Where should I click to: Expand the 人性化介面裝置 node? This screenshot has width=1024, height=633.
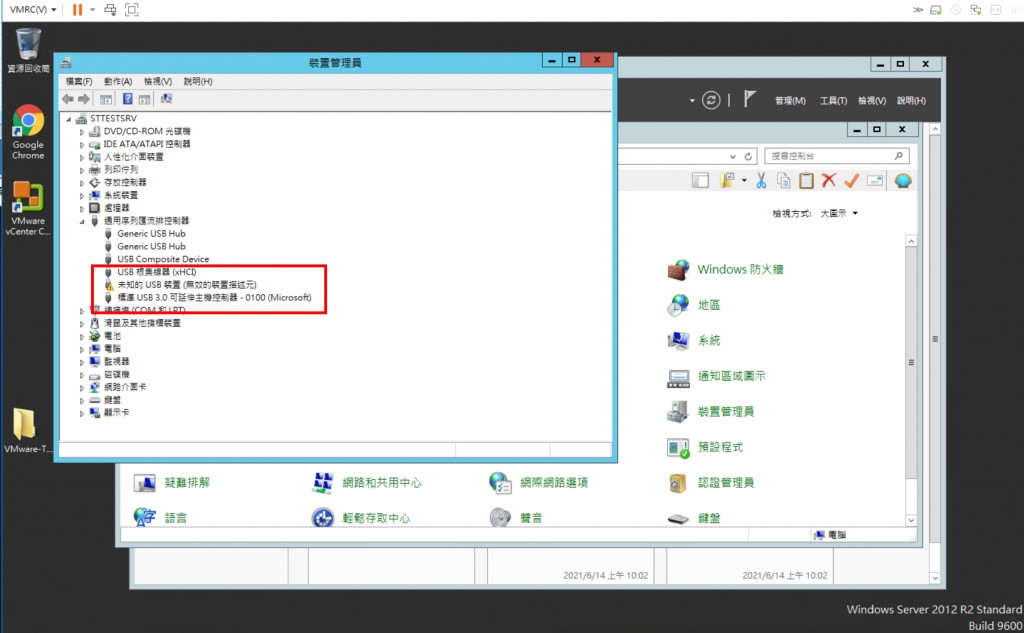(x=82, y=157)
